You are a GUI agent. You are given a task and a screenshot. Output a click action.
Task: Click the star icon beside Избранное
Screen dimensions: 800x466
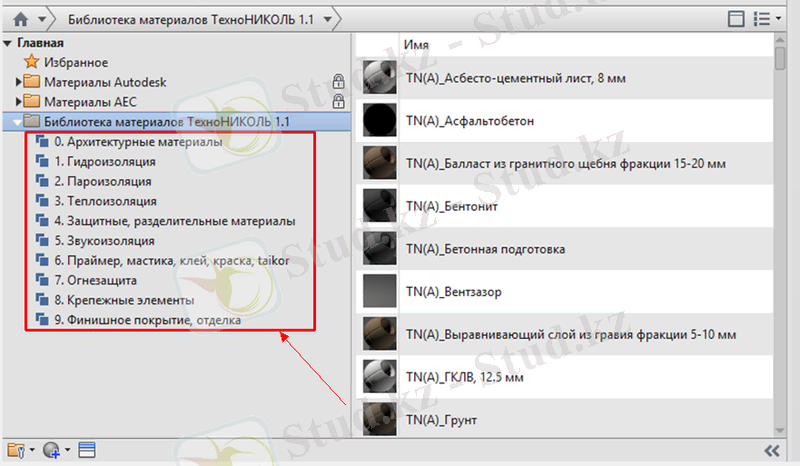[31, 62]
